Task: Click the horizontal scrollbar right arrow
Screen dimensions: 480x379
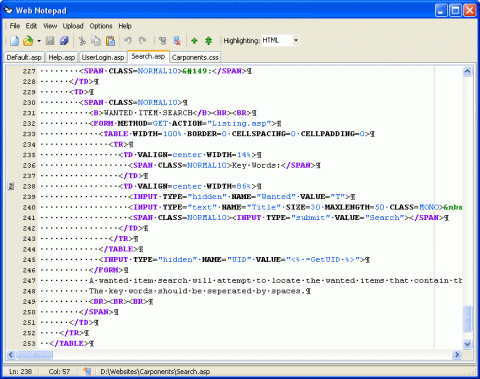Action: tap(457, 355)
